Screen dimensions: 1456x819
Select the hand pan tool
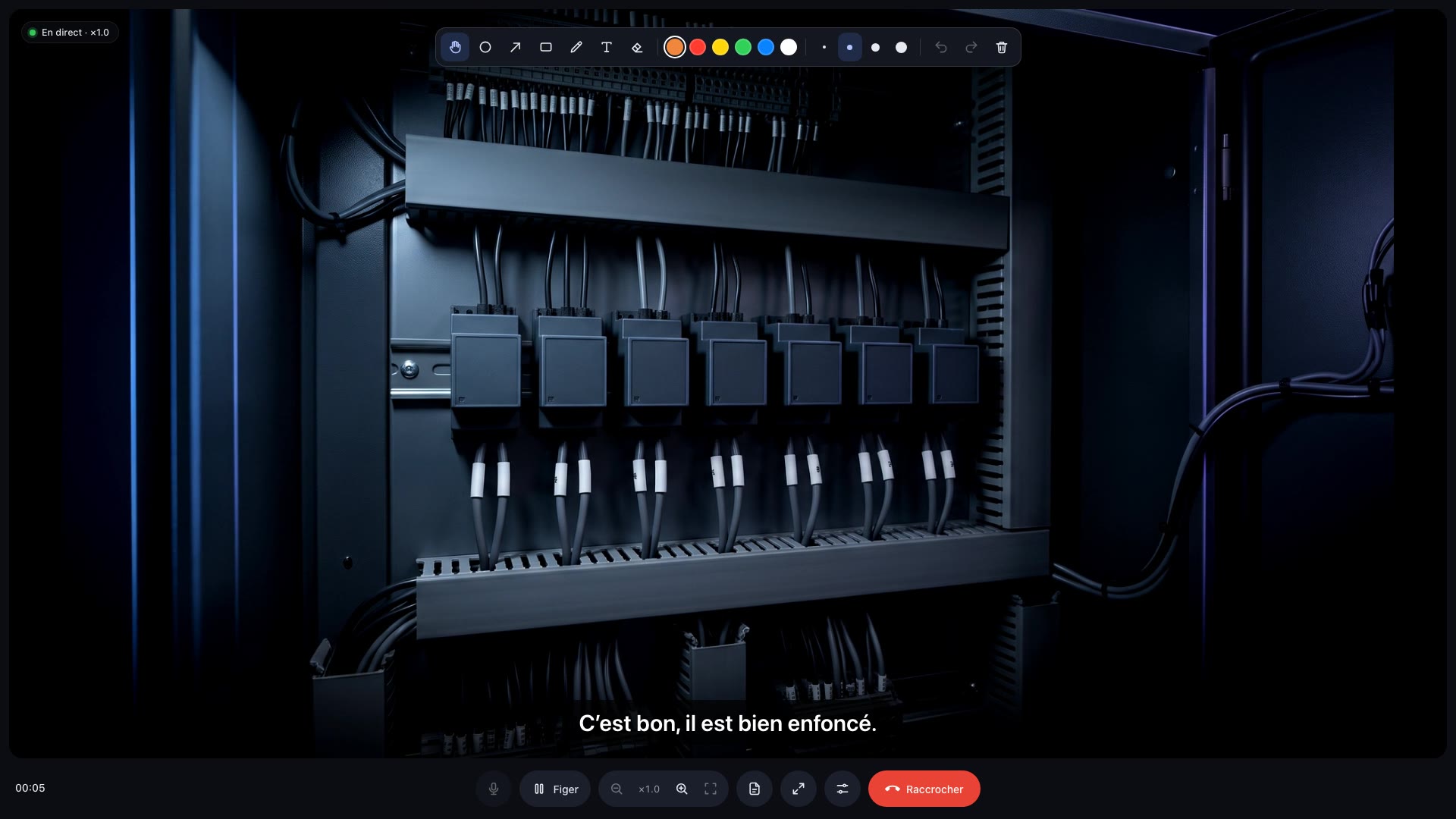(x=455, y=47)
